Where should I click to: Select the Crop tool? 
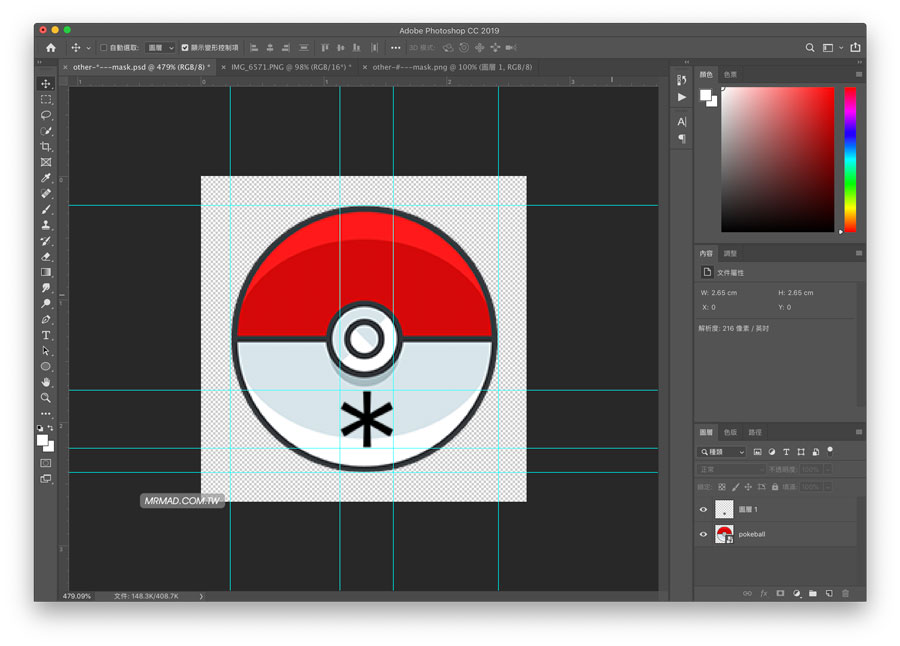[46, 147]
